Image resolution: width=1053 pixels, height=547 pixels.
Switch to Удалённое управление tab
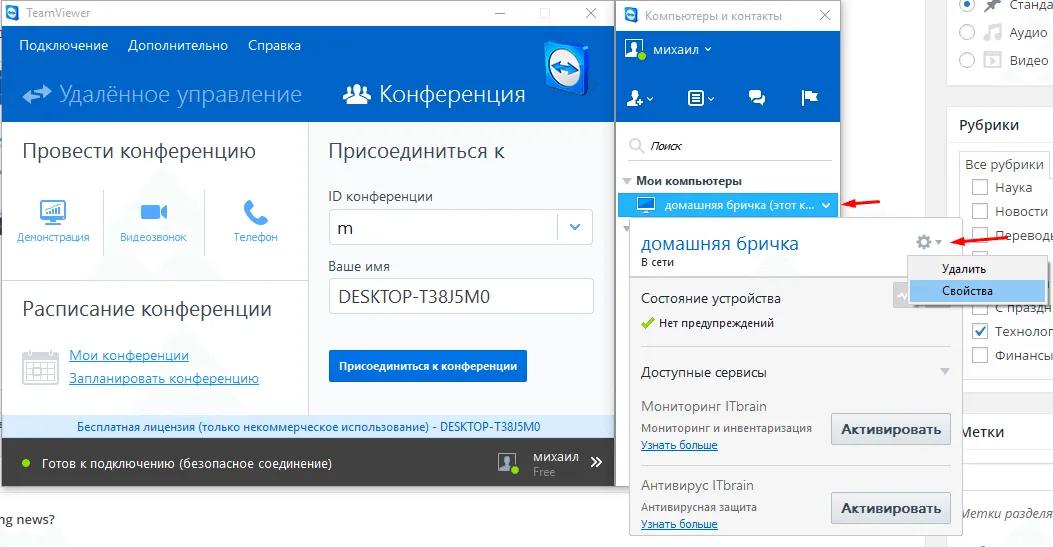[163, 95]
